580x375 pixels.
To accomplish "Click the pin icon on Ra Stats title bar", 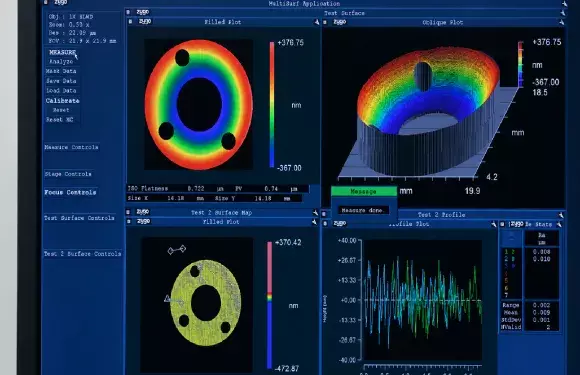I will pyautogui.click(x=559, y=224).
